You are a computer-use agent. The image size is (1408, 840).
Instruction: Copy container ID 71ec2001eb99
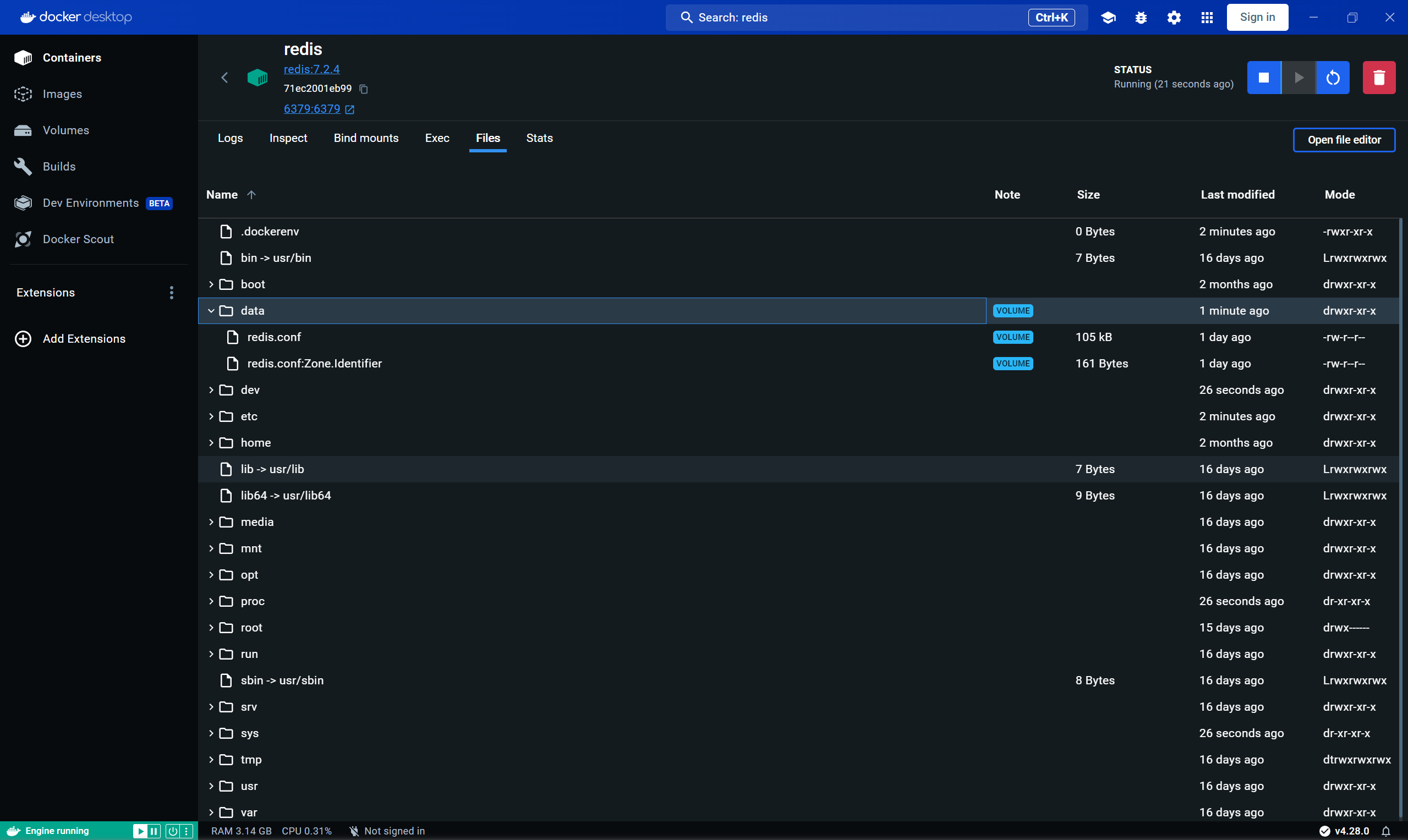[x=364, y=89]
